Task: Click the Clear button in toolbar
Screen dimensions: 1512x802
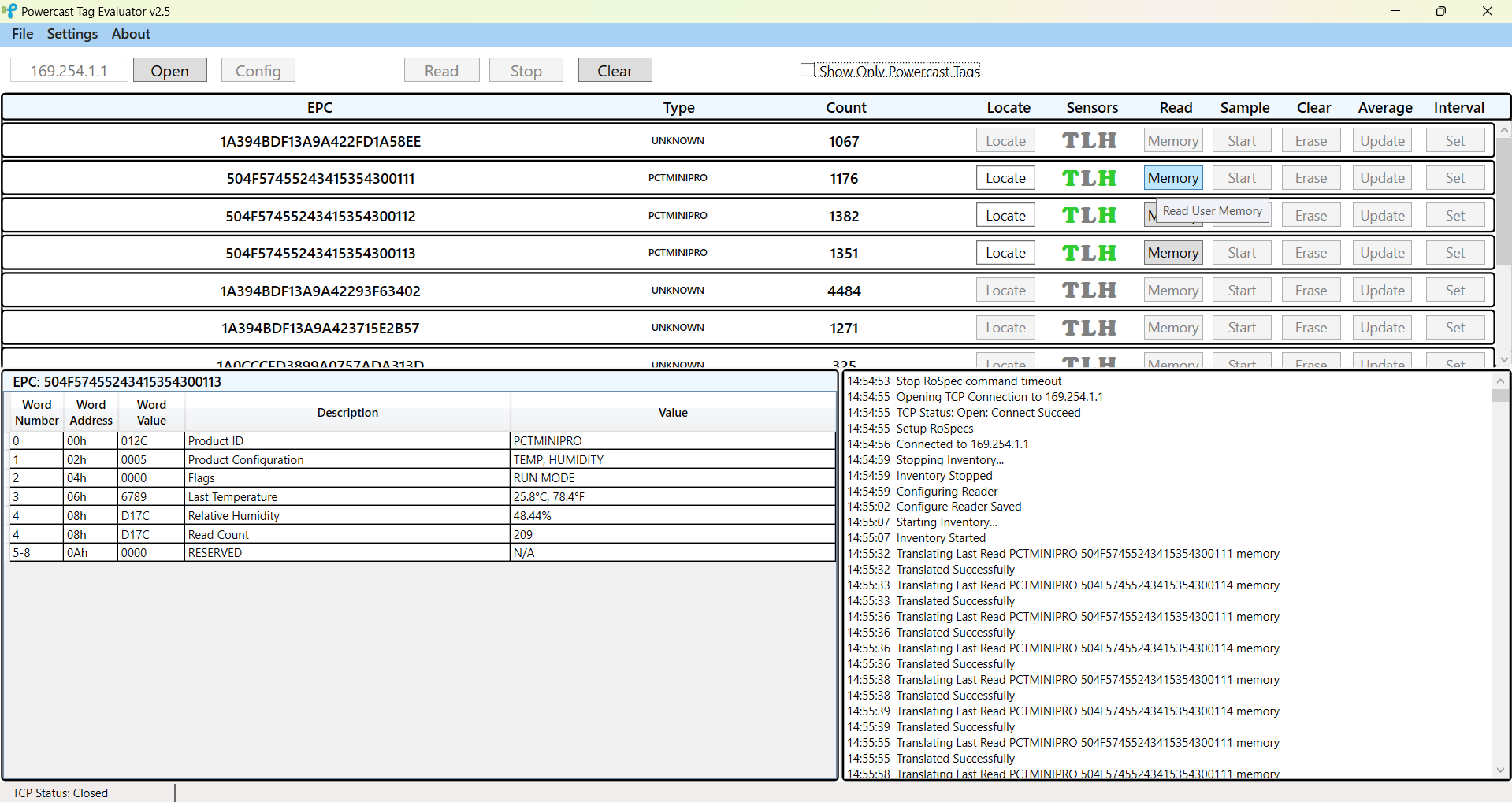Action: point(615,70)
